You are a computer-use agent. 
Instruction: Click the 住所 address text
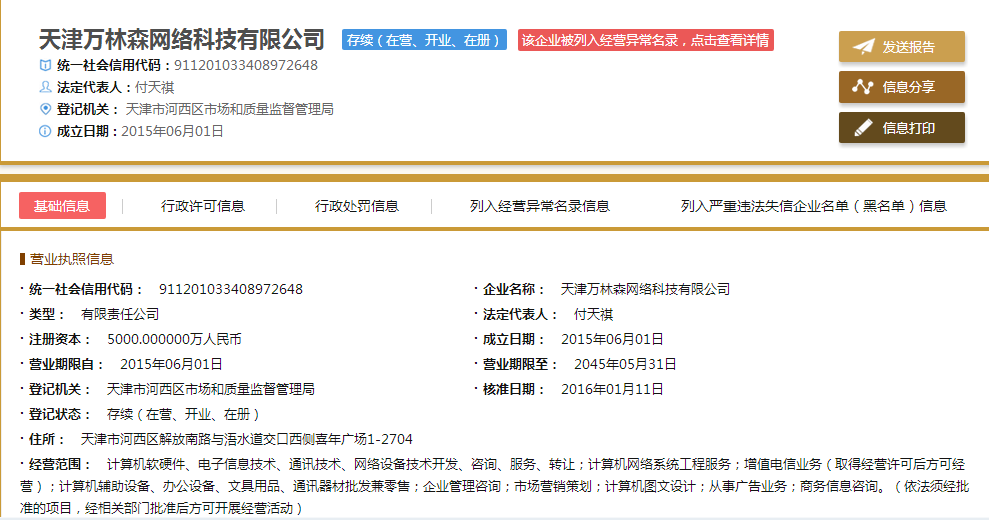246,439
